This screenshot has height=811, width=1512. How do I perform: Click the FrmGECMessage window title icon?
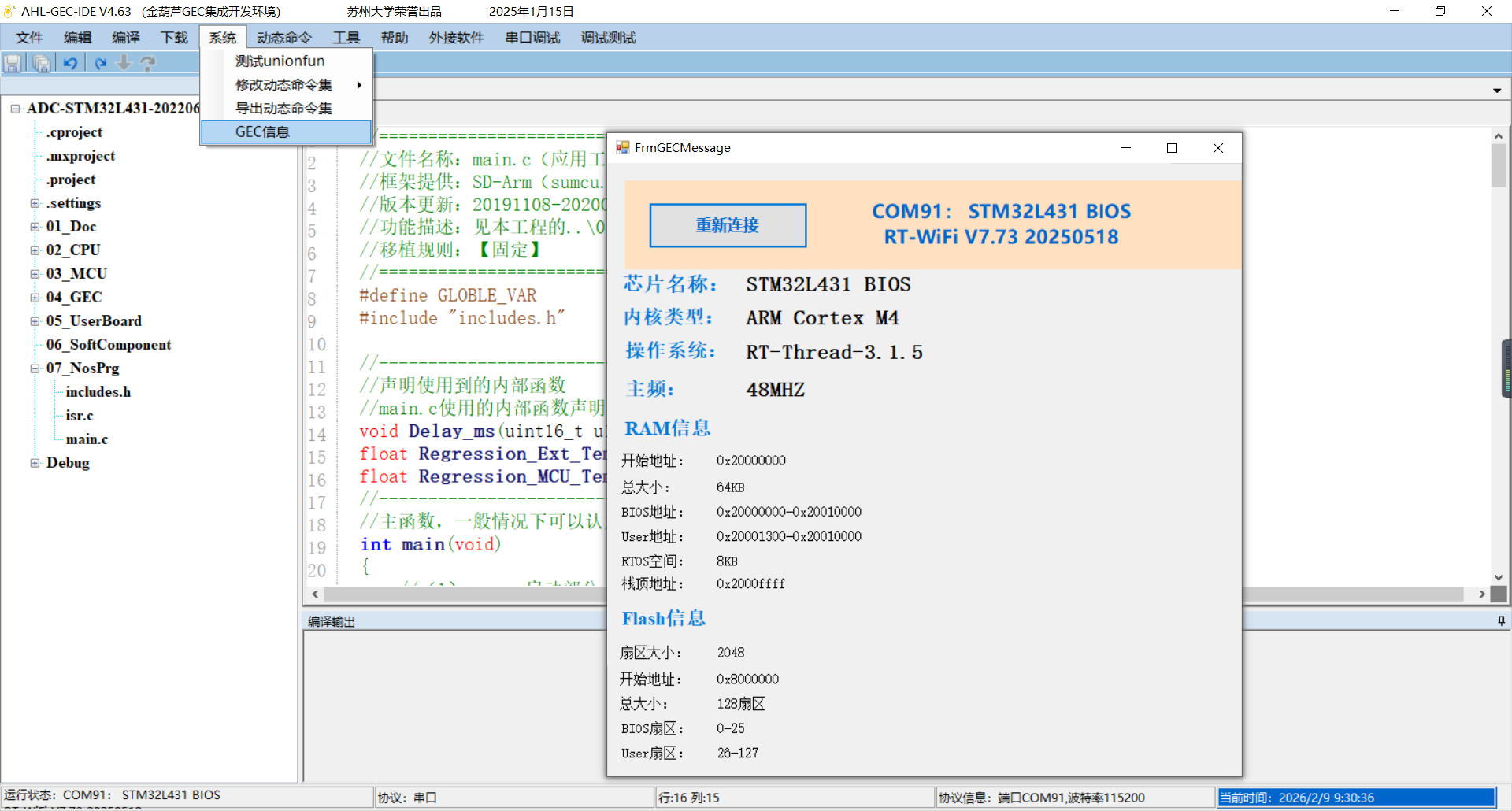pos(623,148)
